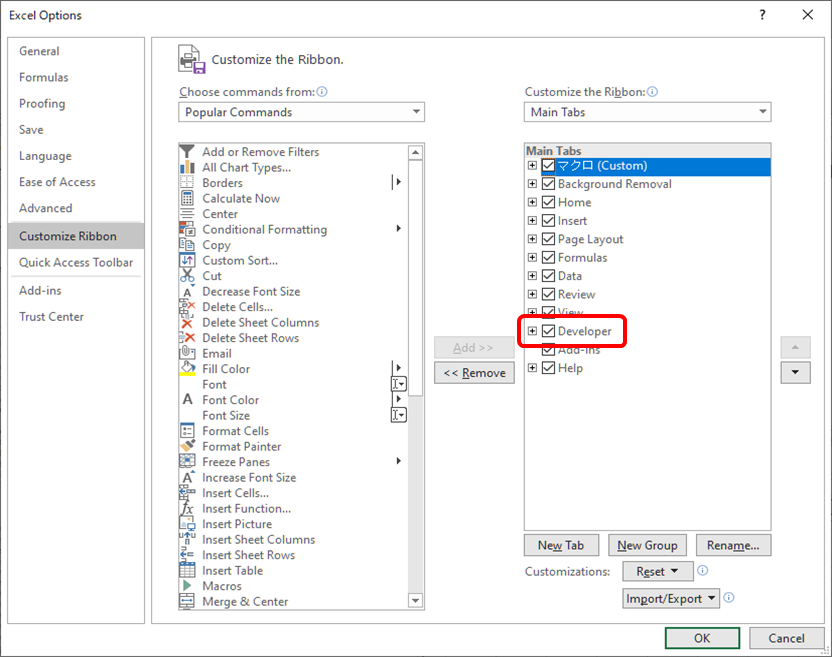Select the Font Color letter A icon
The width and height of the screenshot is (832, 657).
click(x=187, y=400)
